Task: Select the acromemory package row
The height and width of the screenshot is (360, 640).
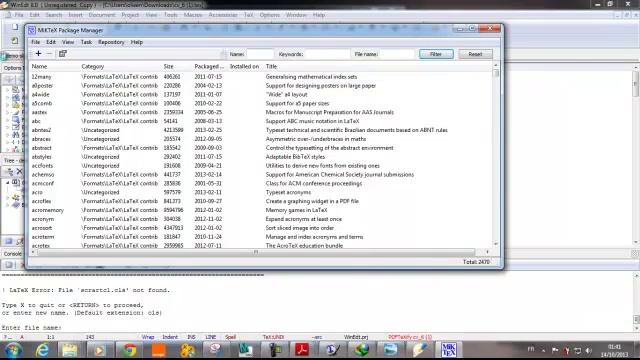Action: click(x=261, y=210)
